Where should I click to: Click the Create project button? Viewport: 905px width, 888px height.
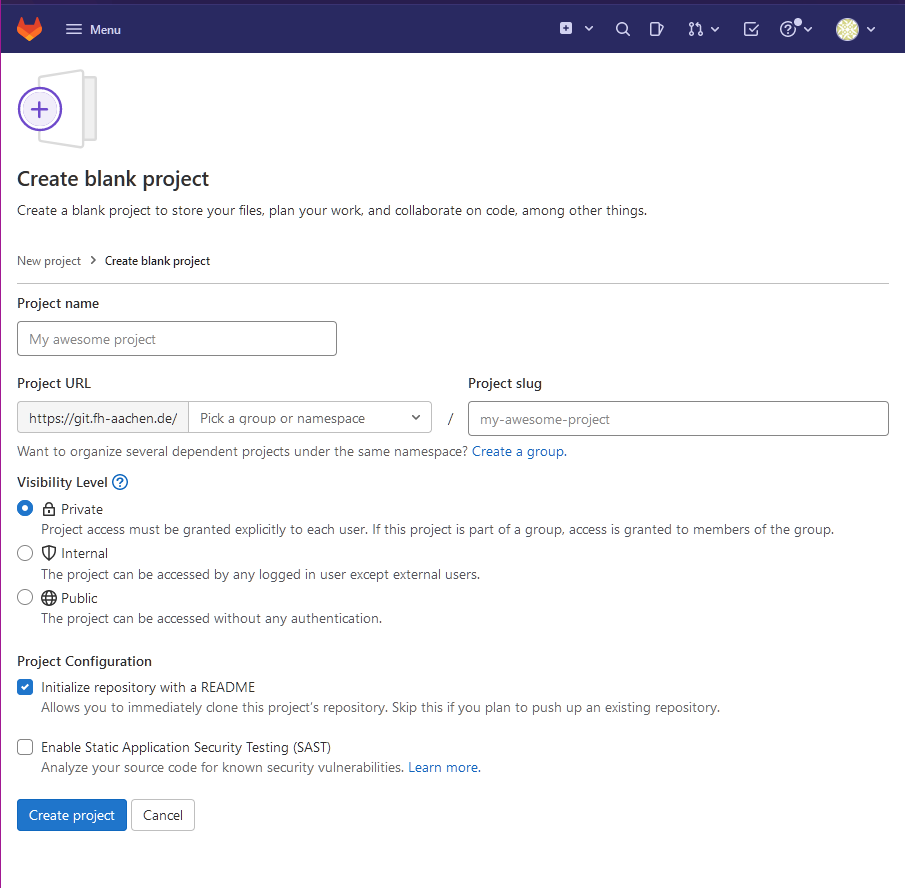[x=71, y=814]
